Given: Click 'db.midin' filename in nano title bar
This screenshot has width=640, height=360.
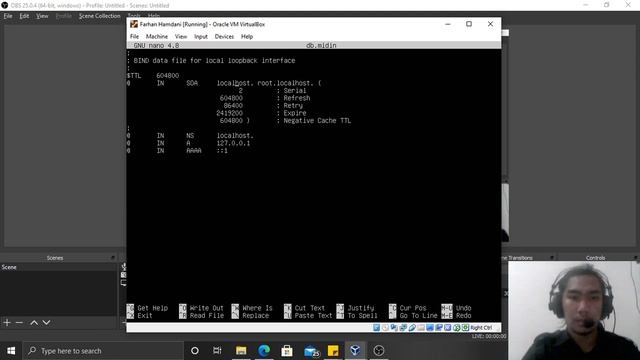Looking at the screenshot, I should 321,45.
